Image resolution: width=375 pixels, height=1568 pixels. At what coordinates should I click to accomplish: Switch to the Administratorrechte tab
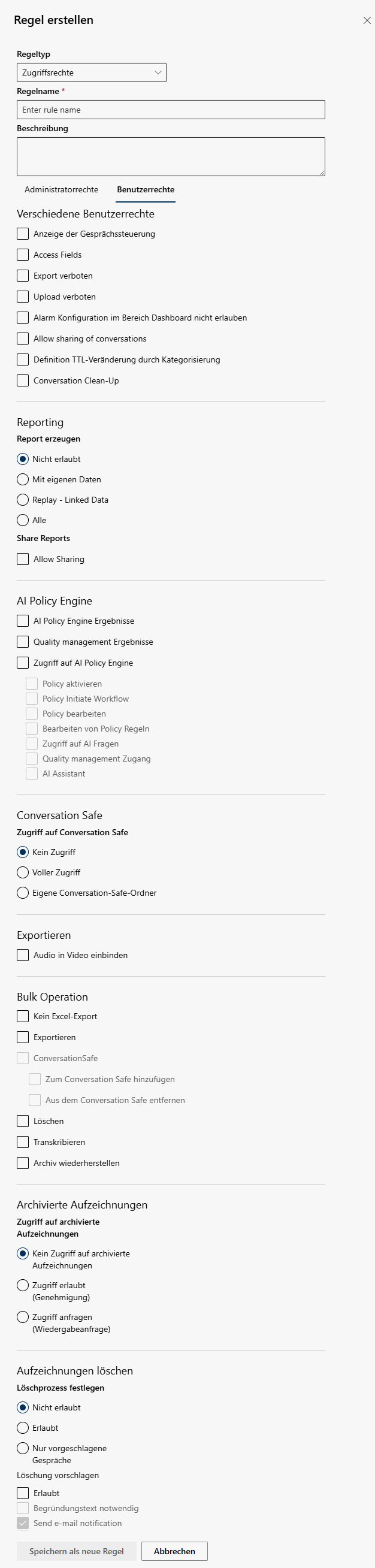[61, 189]
